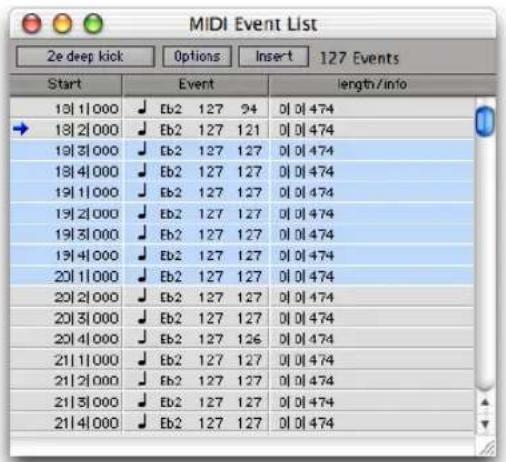Click the note icon in row 21|2|000

[142, 380]
